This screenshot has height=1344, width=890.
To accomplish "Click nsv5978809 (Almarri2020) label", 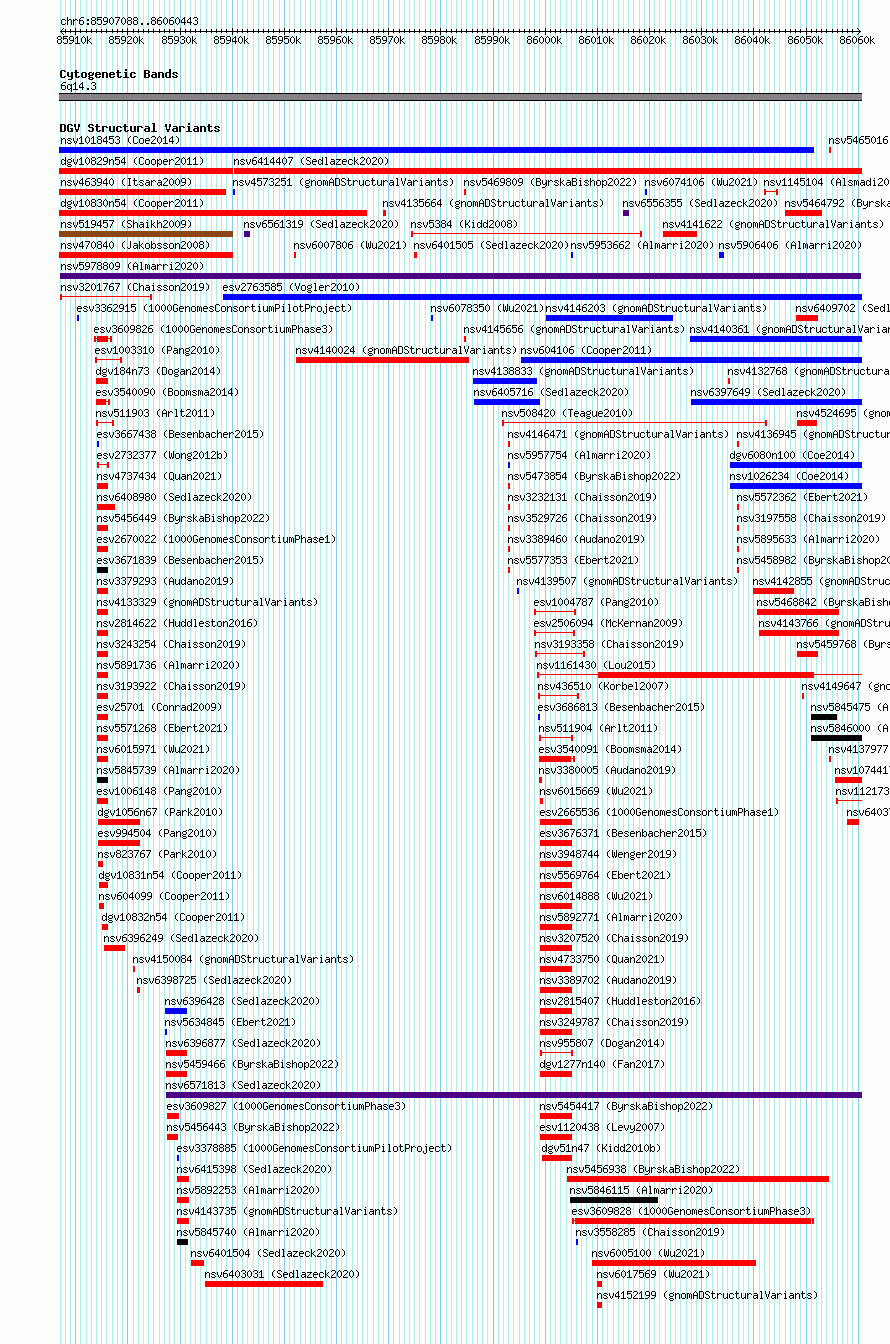I will coord(131,266).
